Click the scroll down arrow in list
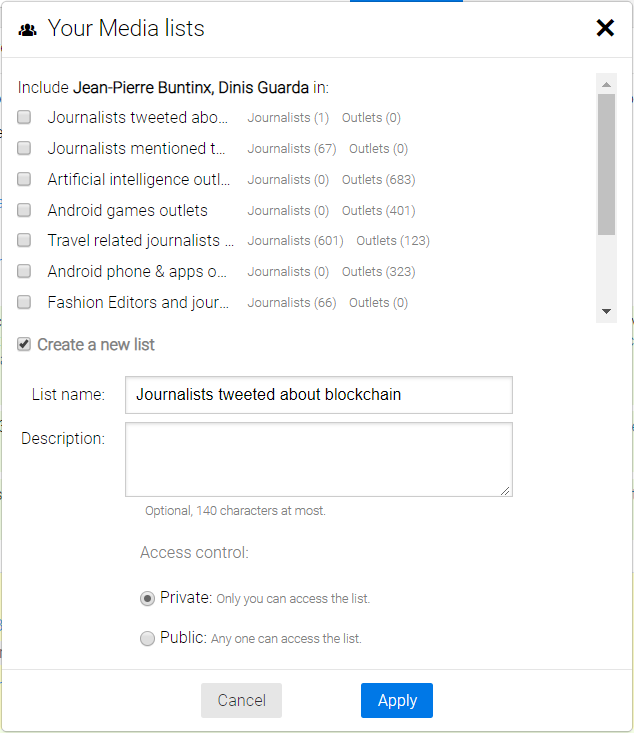This screenshot has height=733, width=634. 606,312
